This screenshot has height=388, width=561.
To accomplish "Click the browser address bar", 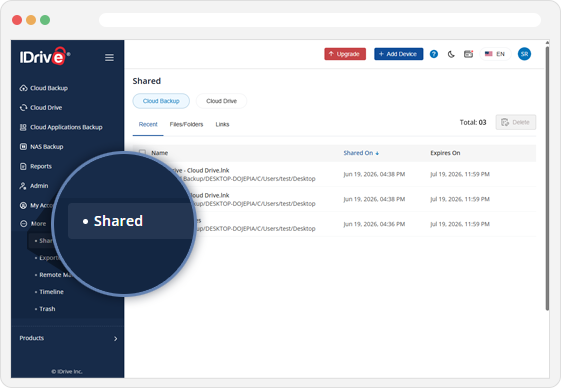I will click(320, 20).
